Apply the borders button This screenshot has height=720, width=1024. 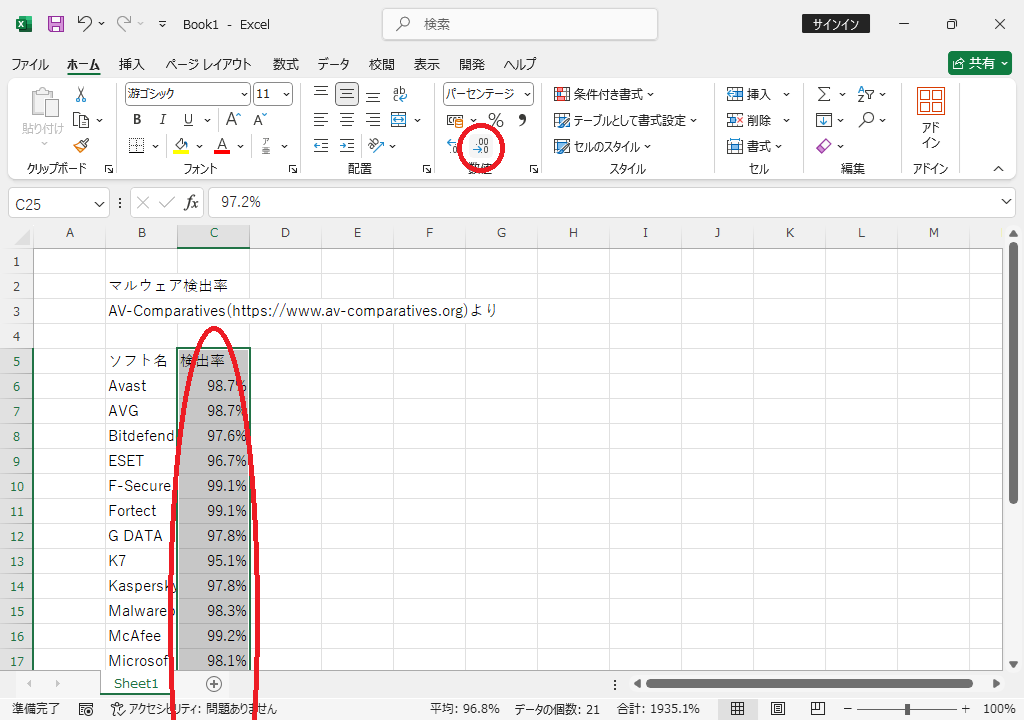(x=136, y=146)
